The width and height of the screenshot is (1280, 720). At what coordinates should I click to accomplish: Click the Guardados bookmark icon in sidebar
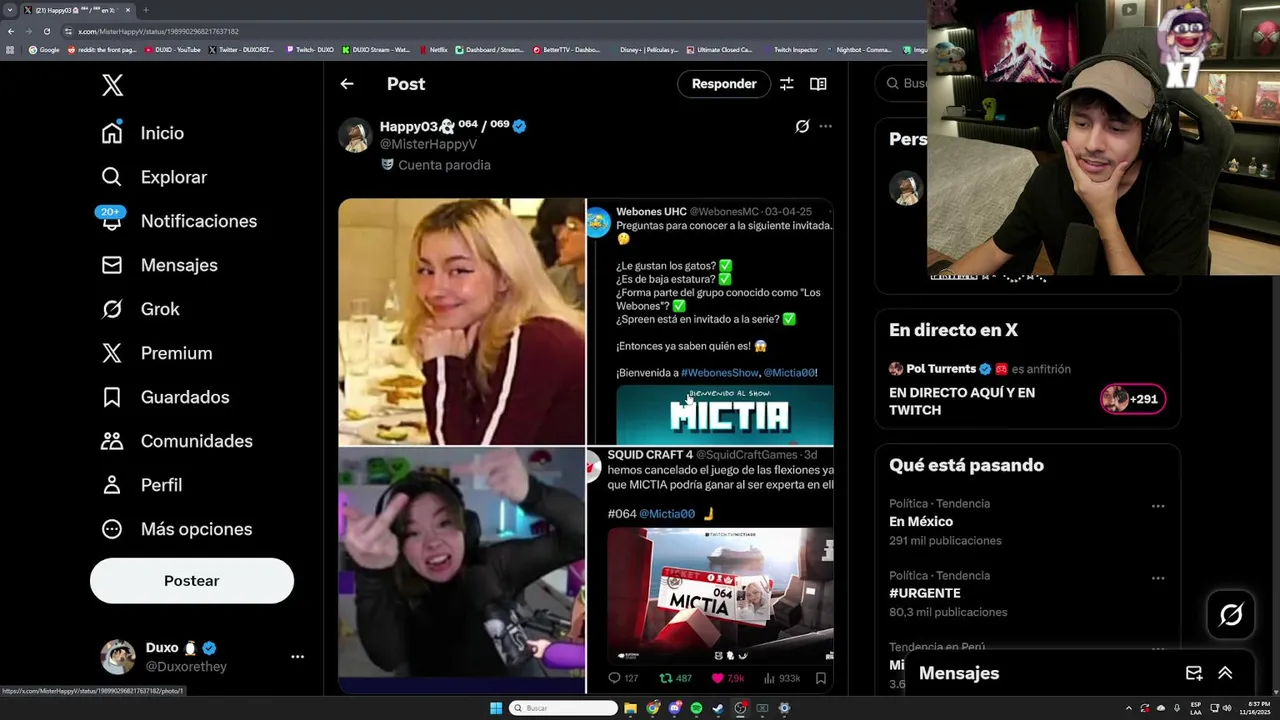[x=112, y=397]
